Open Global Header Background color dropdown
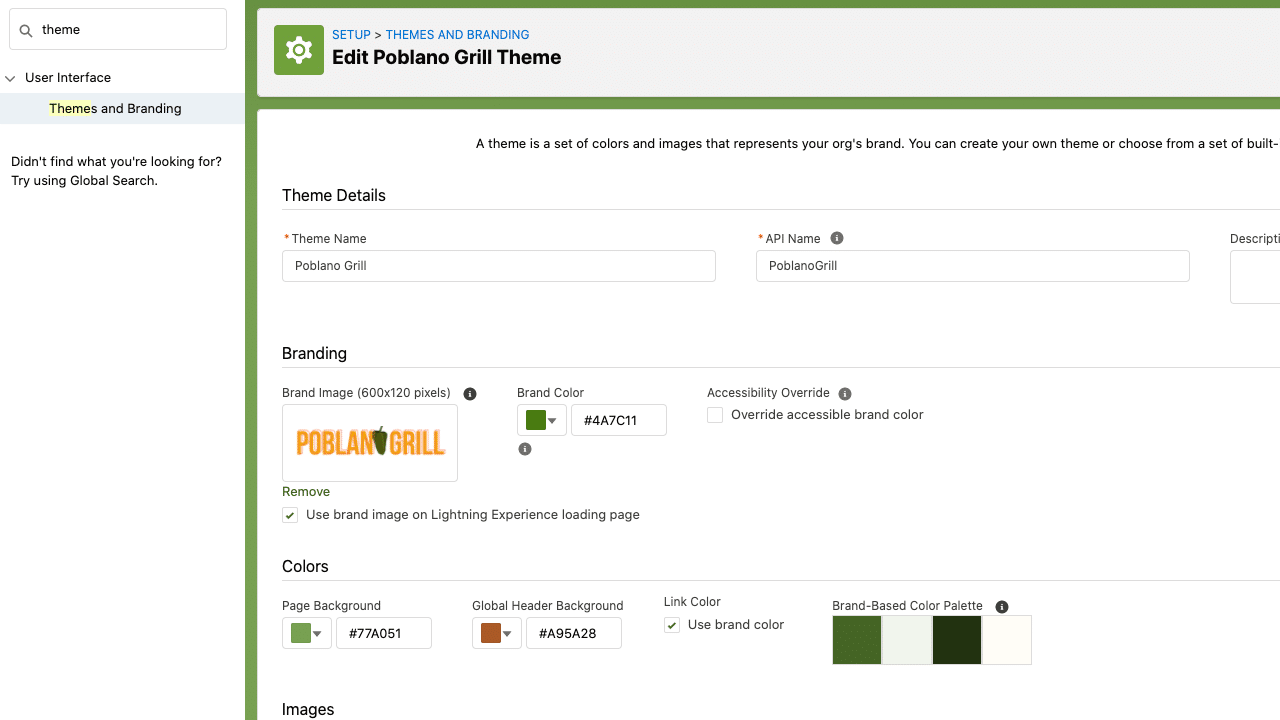The image size is (1280, 720). [x=497, y=634]
